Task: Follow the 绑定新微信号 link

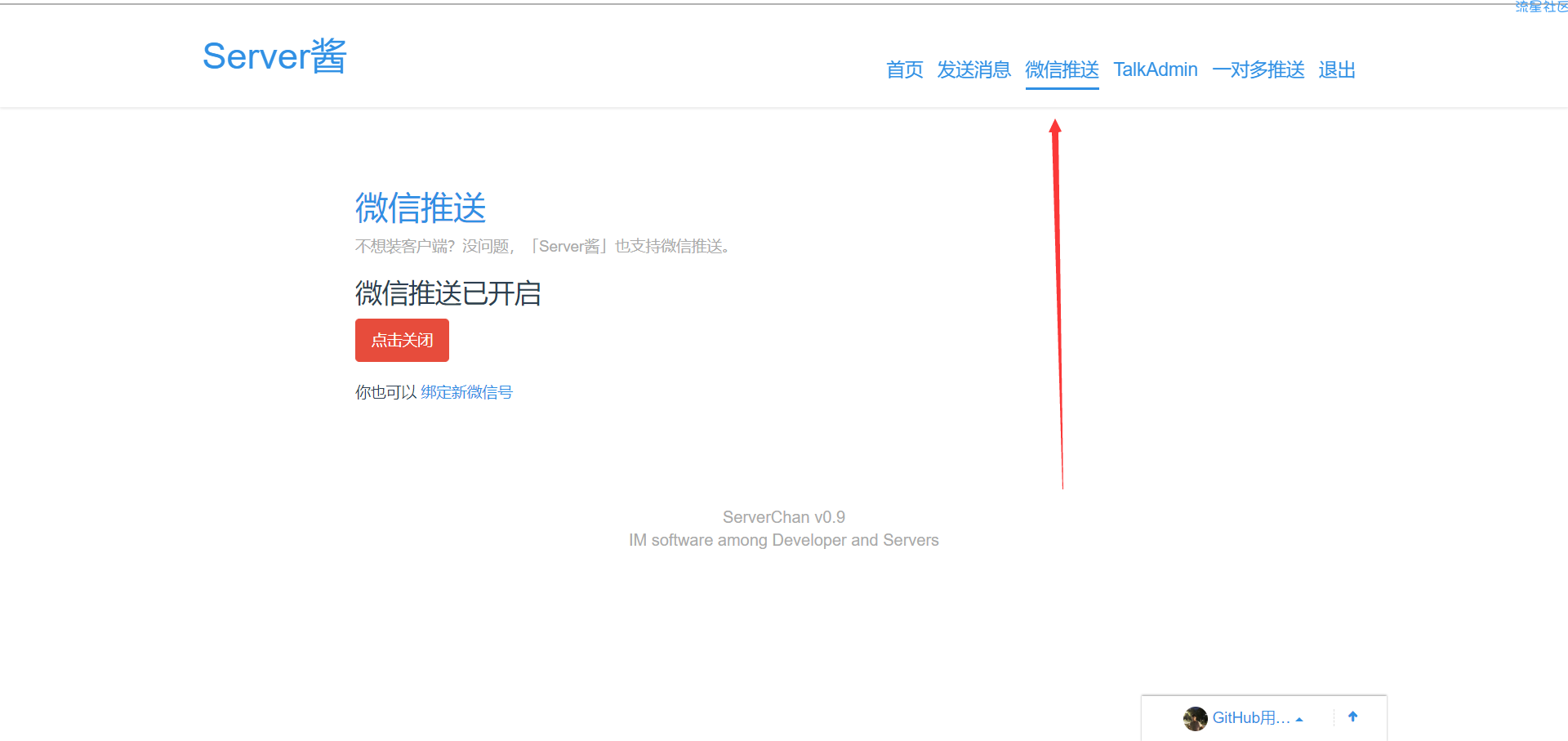Action: point(466,392)
